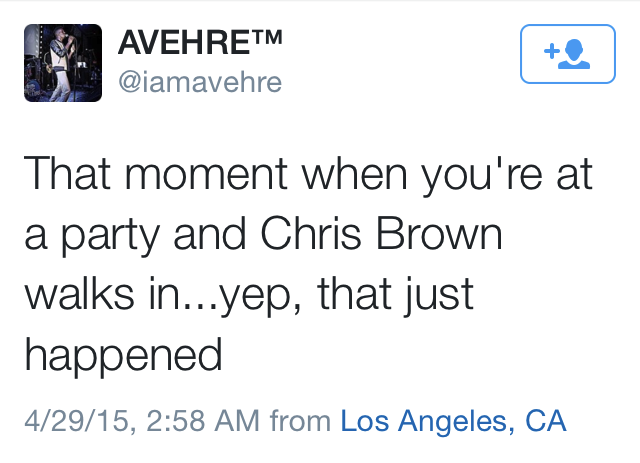The image size is (640, 463).
Task: Click the words "That moment" in the tweet
Action: click(158, 178)
